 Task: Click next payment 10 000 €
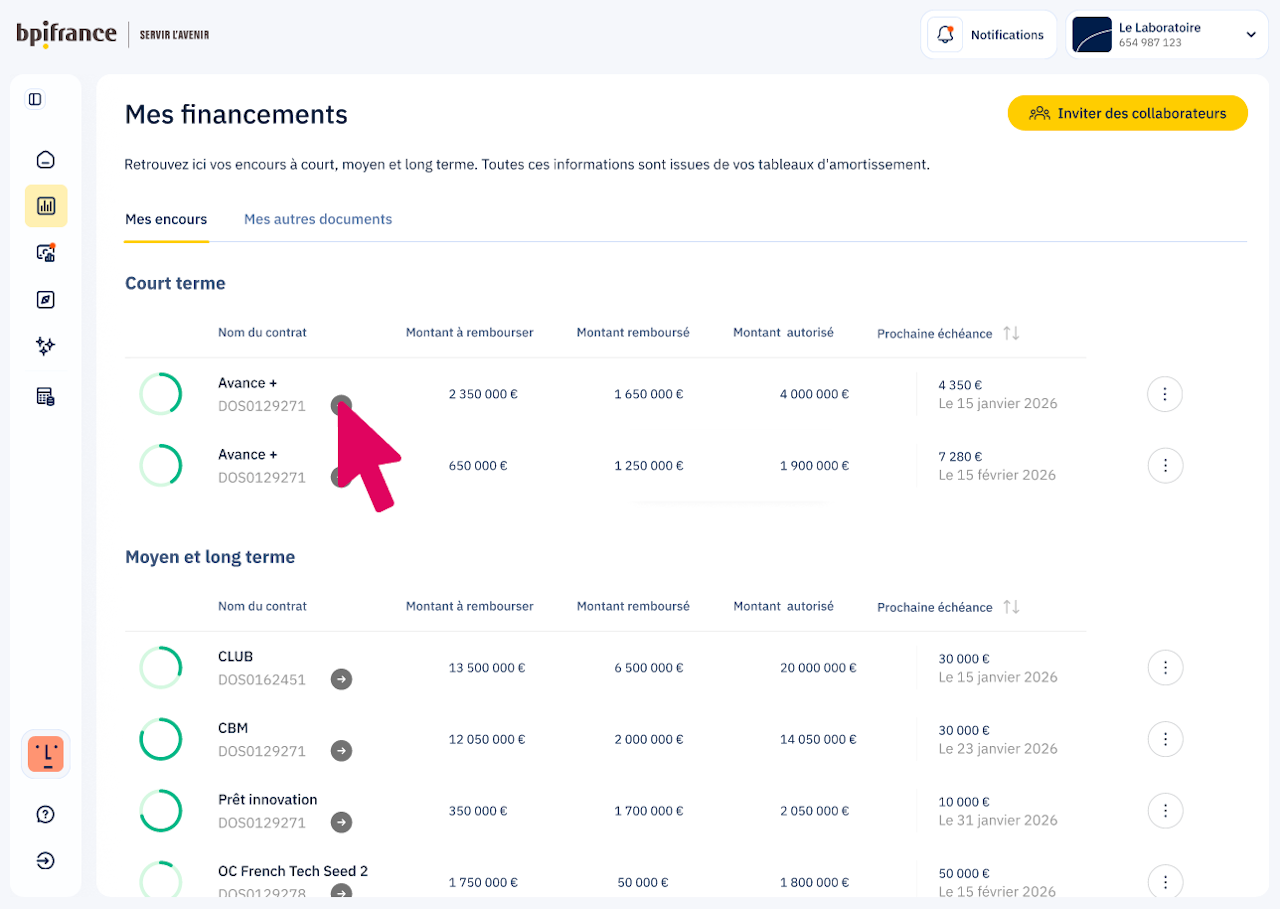click(964, 802)
